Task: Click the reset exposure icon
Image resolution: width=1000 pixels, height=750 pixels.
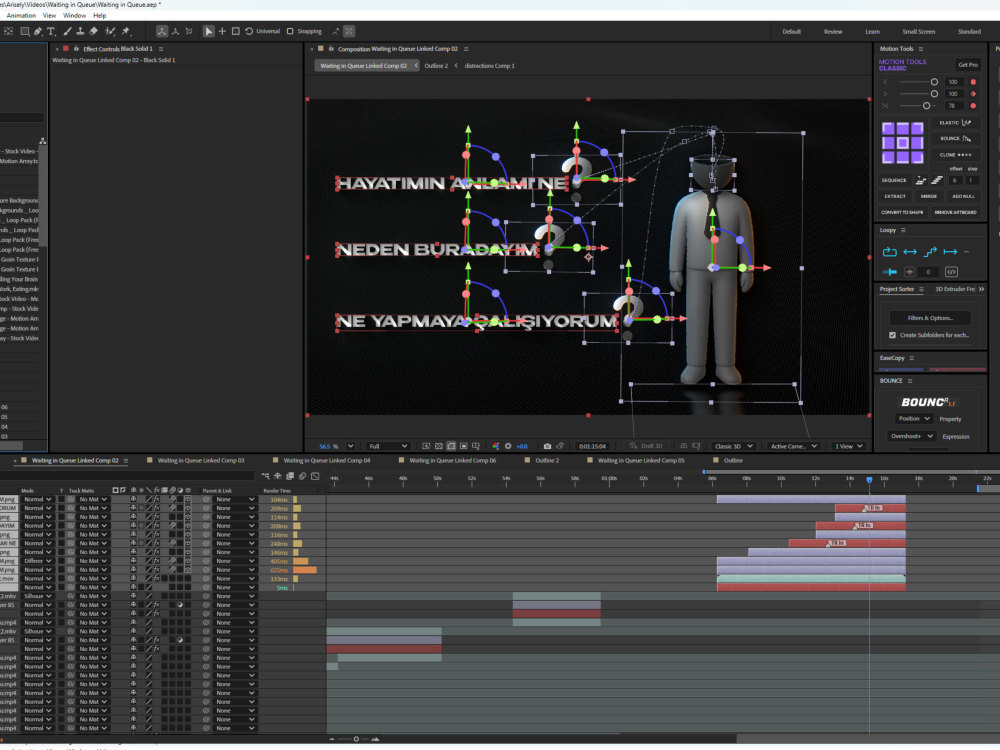Action: (508, 446)
